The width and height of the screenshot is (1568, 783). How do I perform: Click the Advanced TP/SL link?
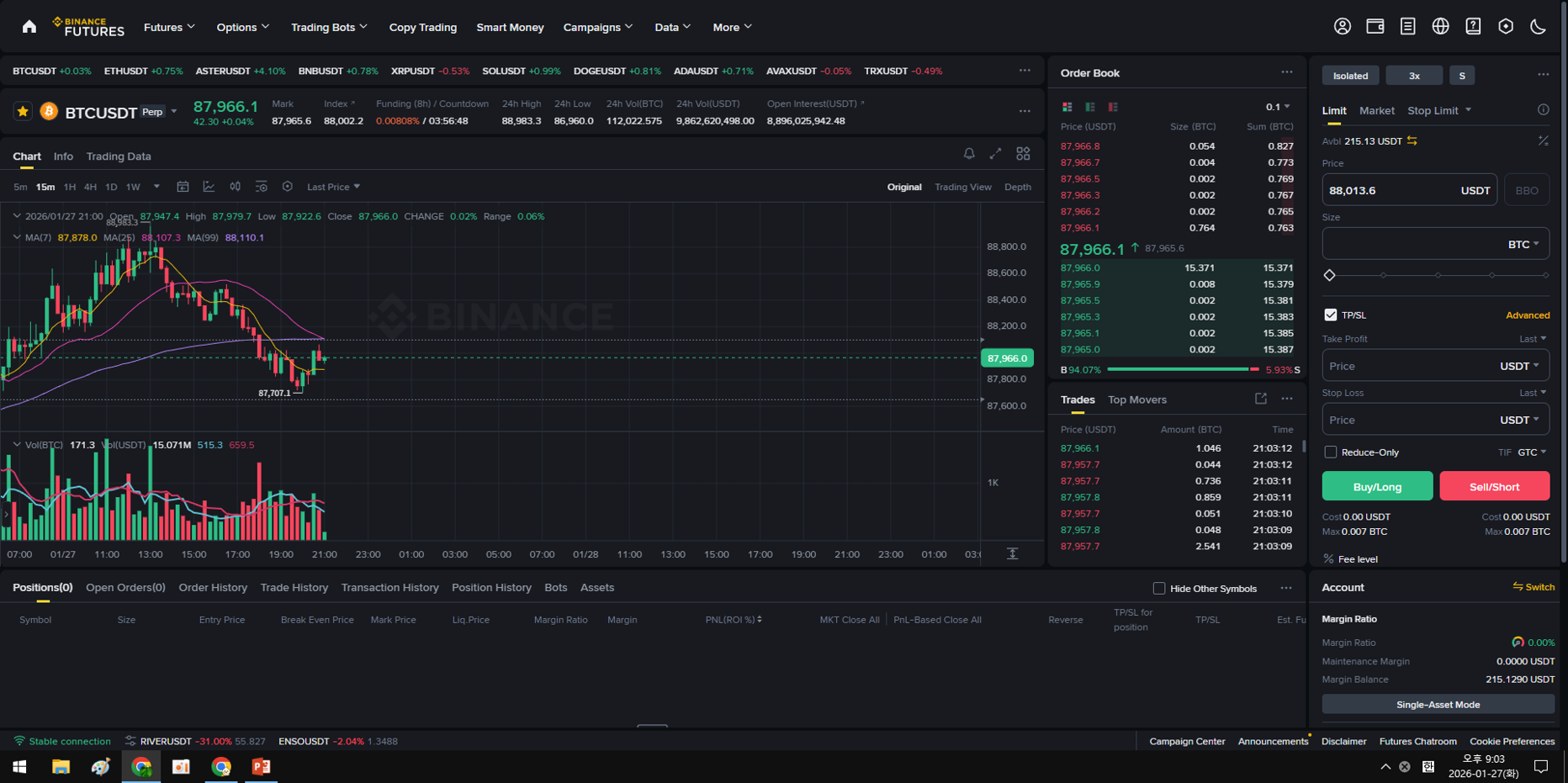coord(1528,315)
